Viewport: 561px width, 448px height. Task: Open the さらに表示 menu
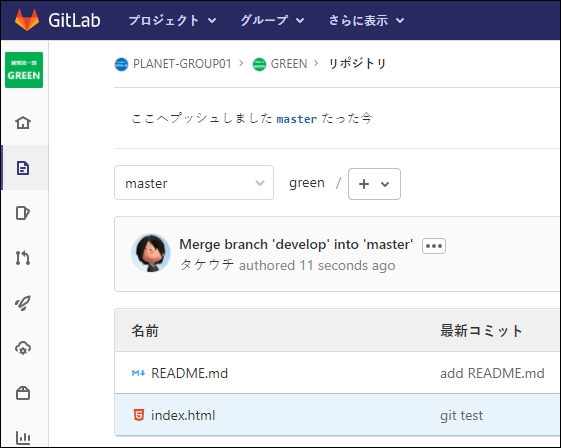pyautogui.click(x=366, y=20)
